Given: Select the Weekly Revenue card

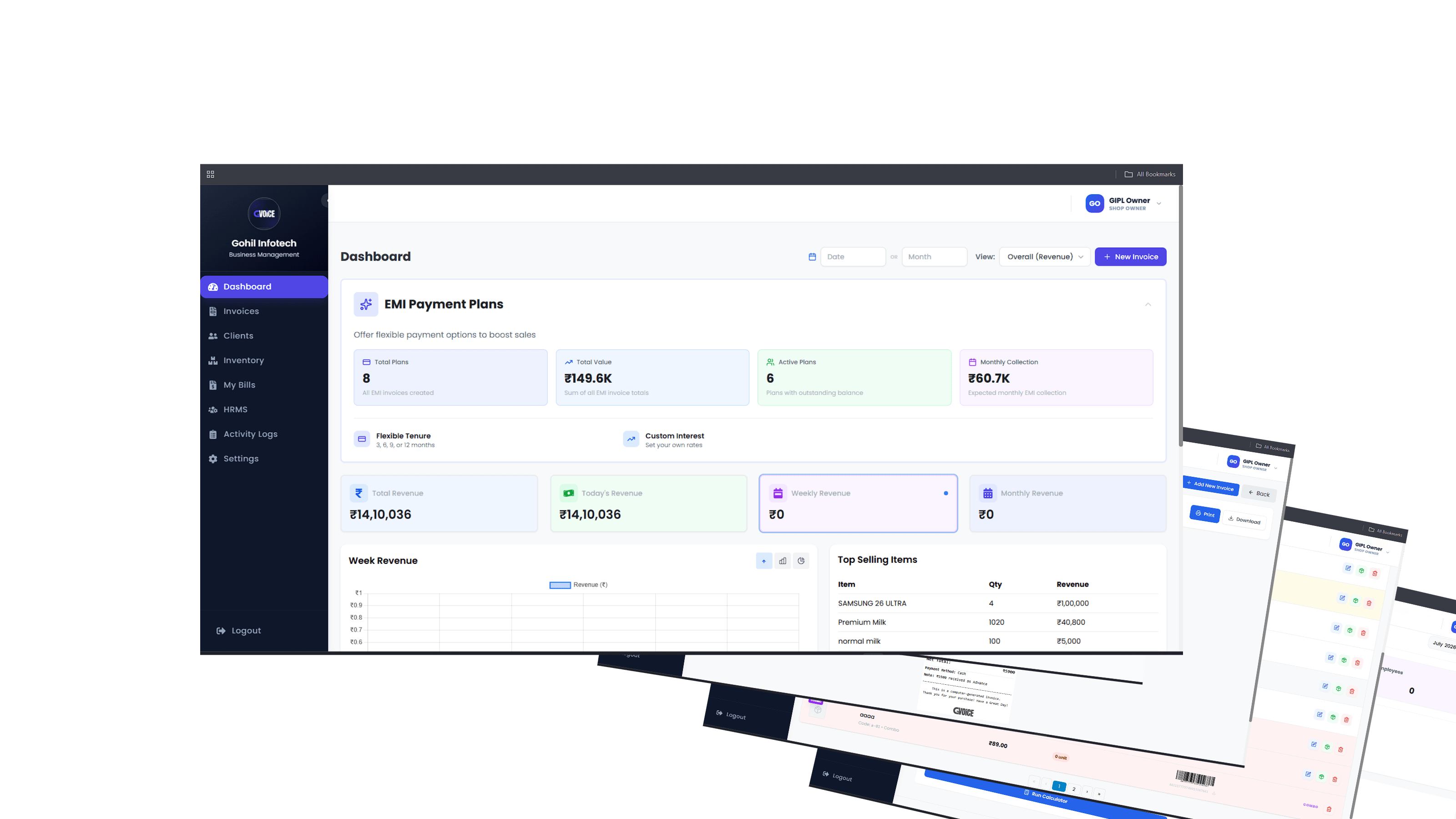Looking at the screenshot, I should (x=858, y=503).
